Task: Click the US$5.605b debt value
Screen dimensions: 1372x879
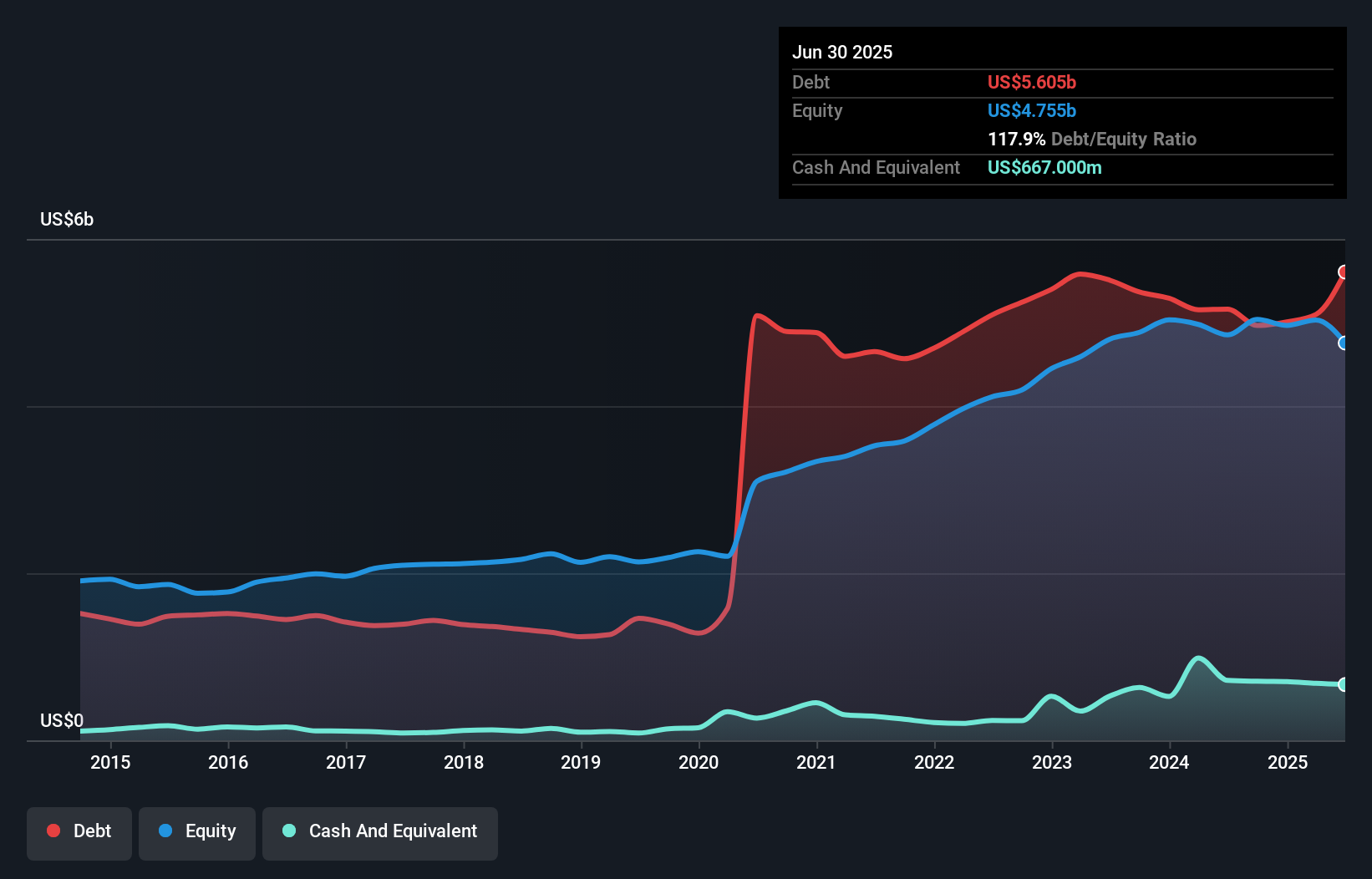Action: tap(1032, 82)
